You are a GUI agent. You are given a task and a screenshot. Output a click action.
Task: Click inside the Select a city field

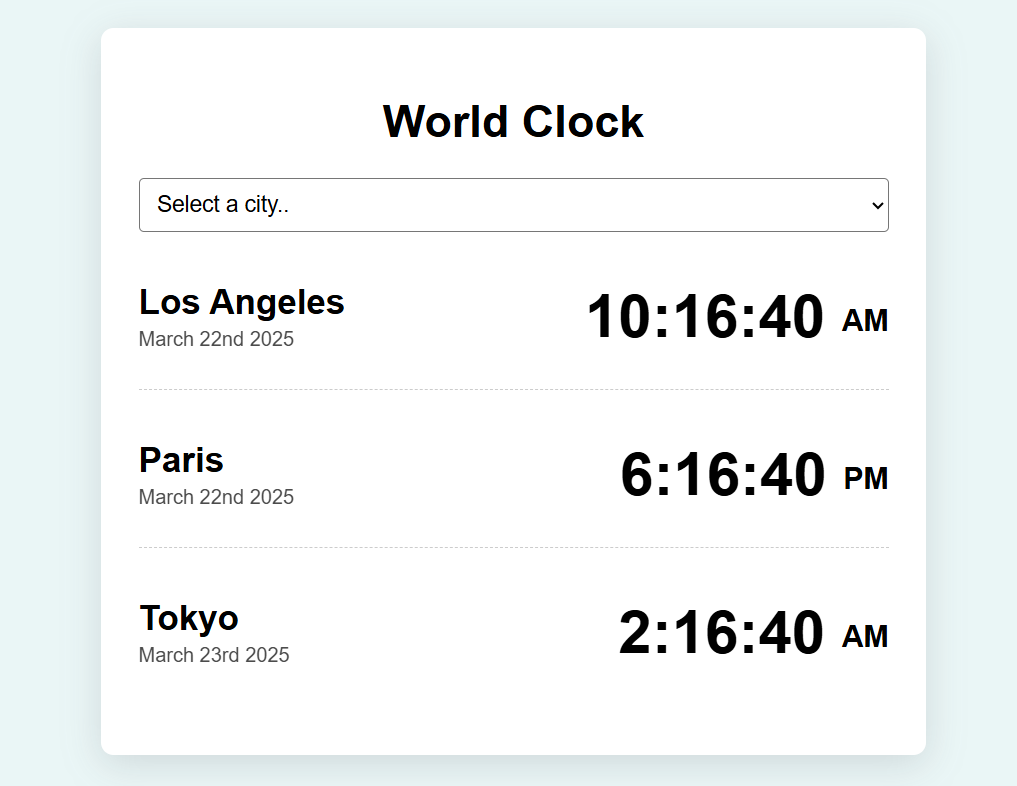[x=400, y=204]
